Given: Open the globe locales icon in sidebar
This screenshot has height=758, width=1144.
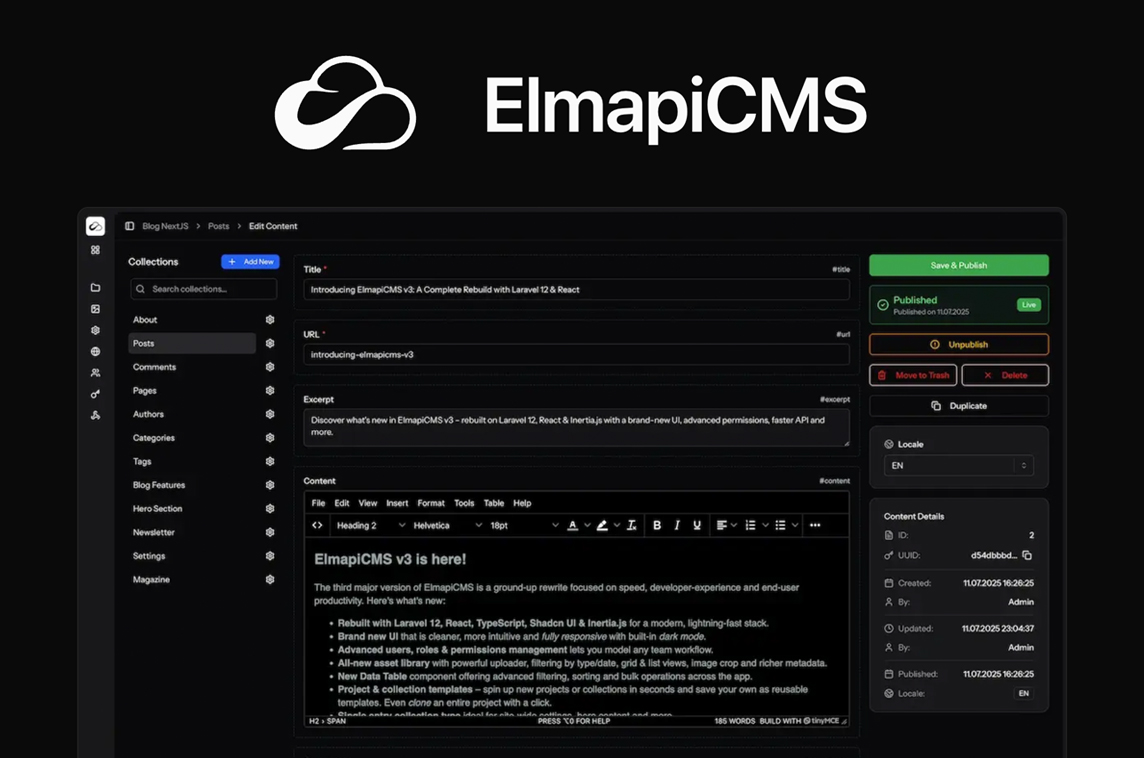Looking at the screenshot, I should (96, 352).
